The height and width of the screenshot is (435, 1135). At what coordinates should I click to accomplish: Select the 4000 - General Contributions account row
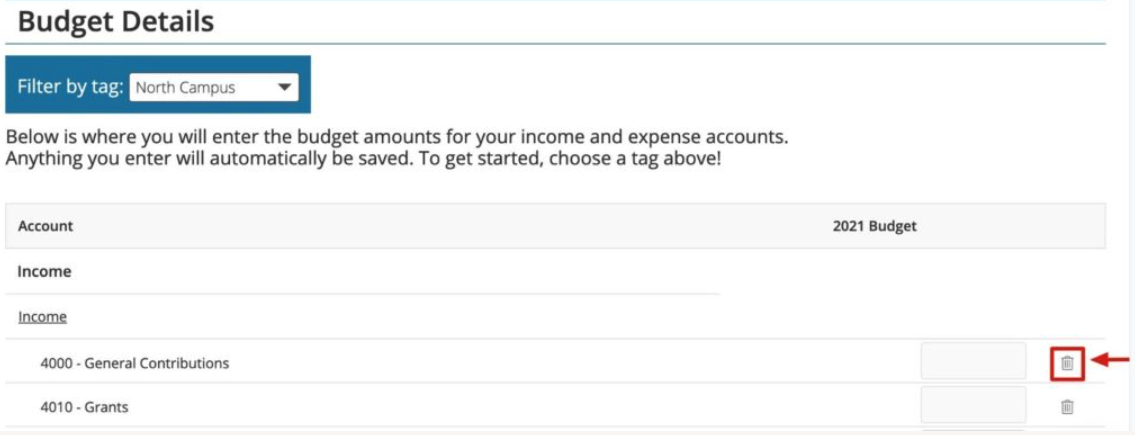coord(555,361)
